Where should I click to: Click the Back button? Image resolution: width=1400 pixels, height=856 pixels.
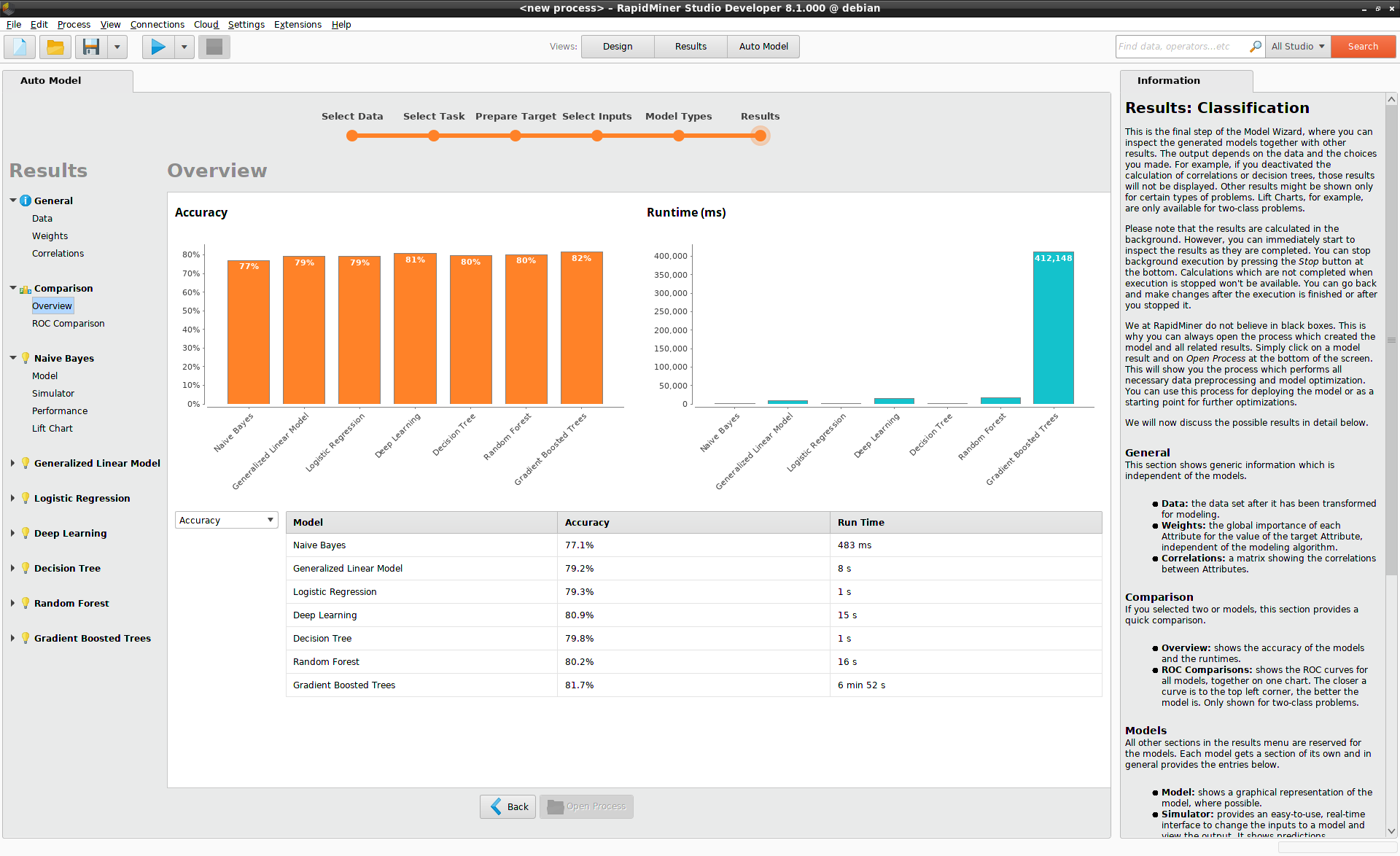click(x=508, y=806)
